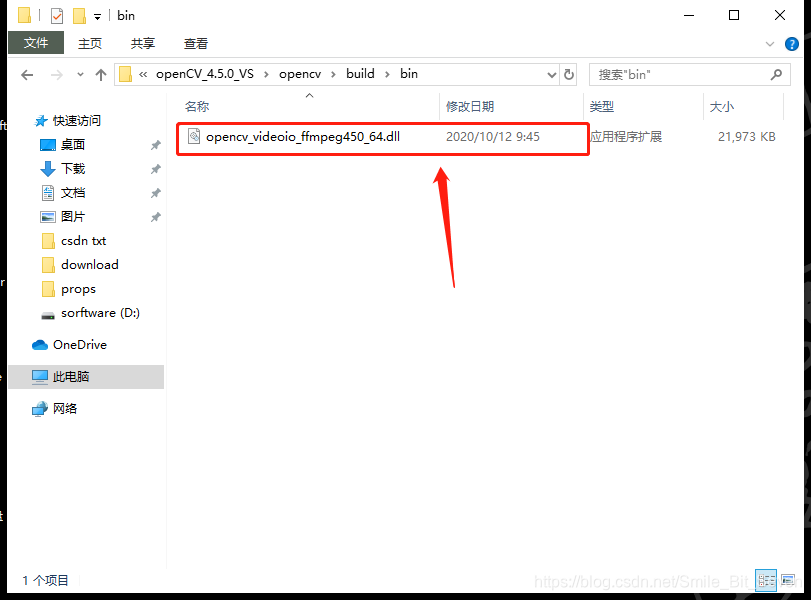This screenshot has width=811, height=600.
Task: Click the quick access star icon
Action: tap(41, 121)
